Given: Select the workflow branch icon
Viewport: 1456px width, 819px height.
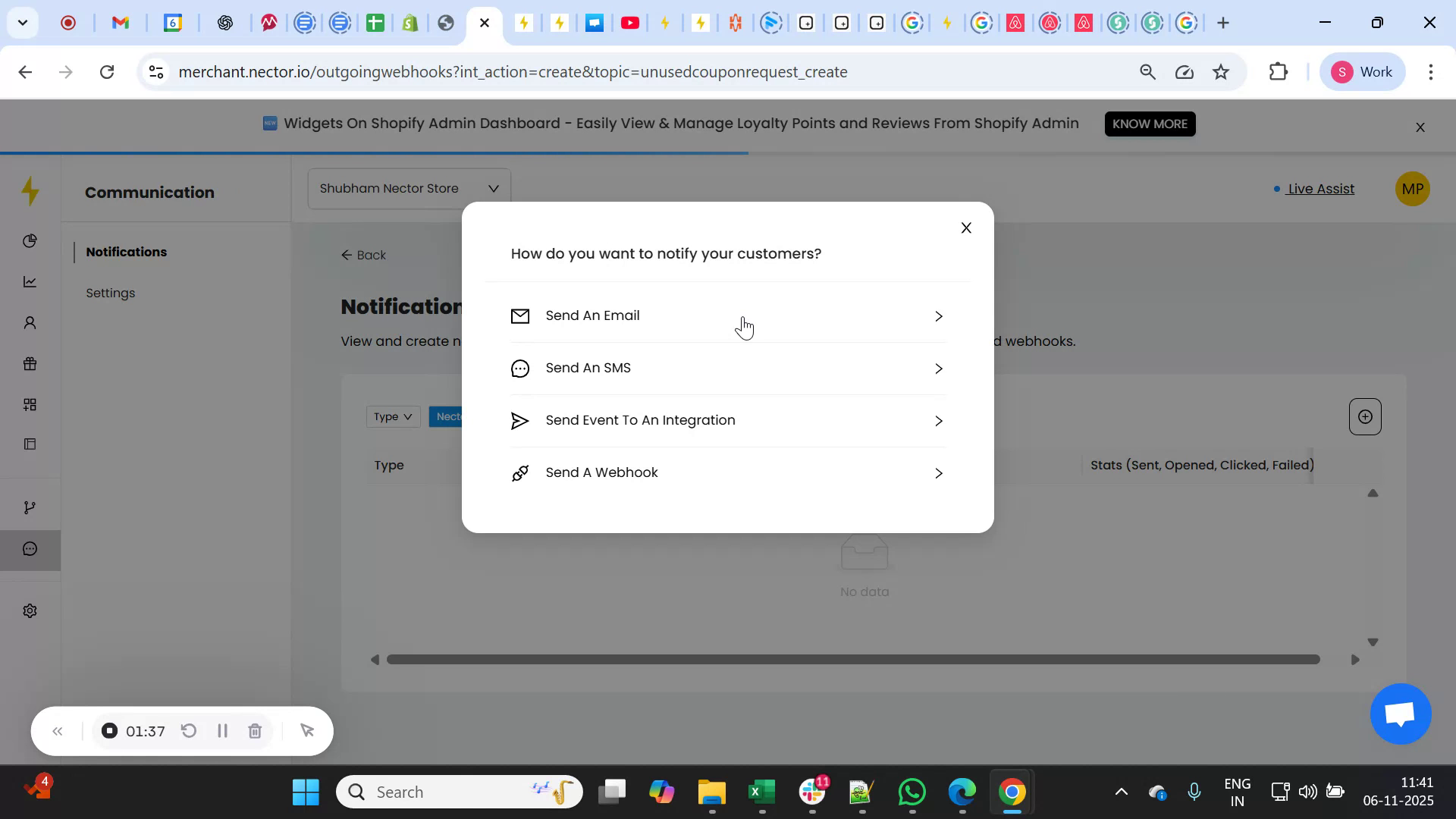Looking at the screenshot, I should click(30, 506).
